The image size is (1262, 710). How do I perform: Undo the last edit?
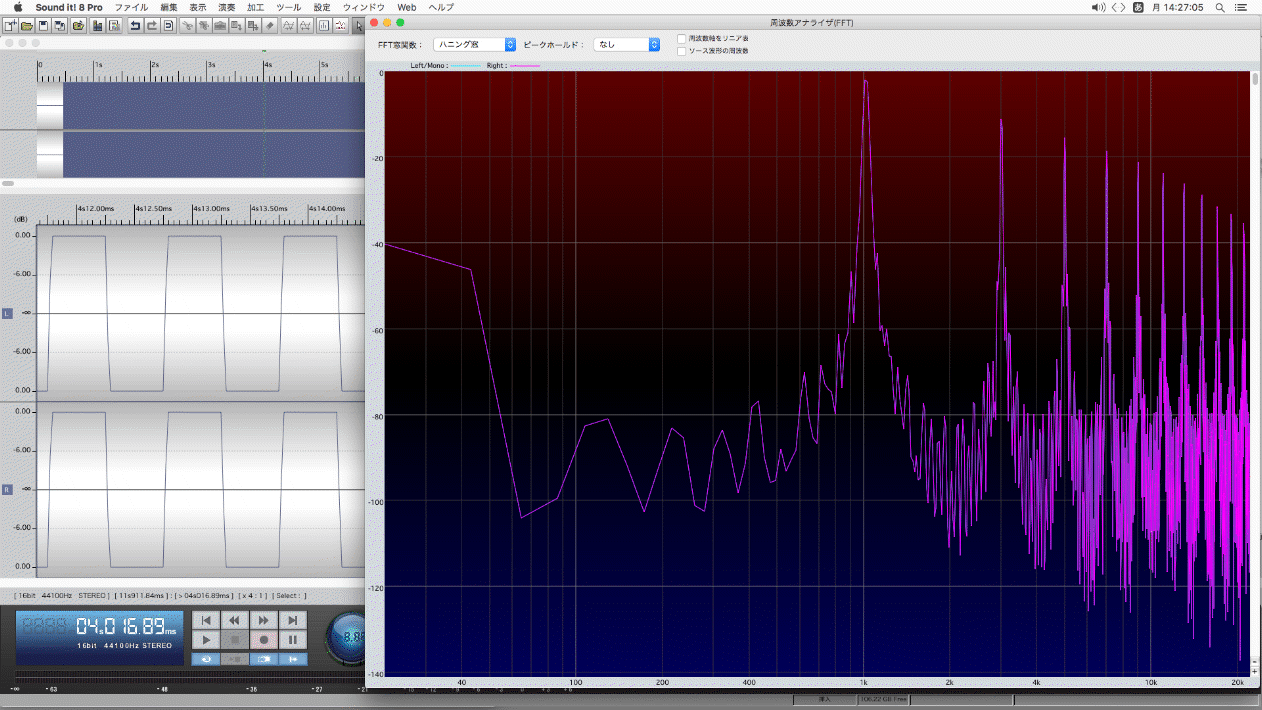(x=135, y=24)
